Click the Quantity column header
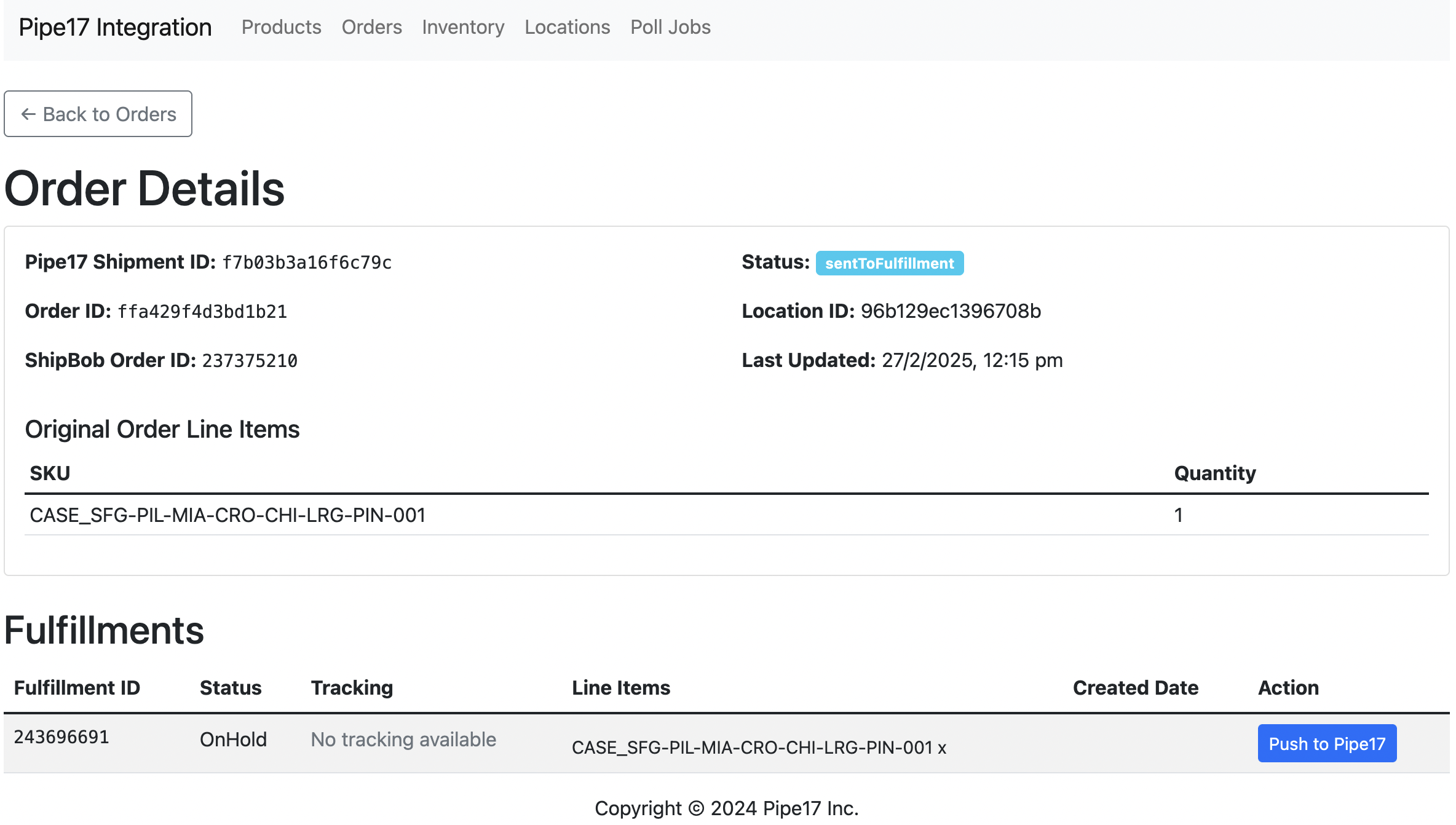The image size is (1456, 825). (1215, 473)
